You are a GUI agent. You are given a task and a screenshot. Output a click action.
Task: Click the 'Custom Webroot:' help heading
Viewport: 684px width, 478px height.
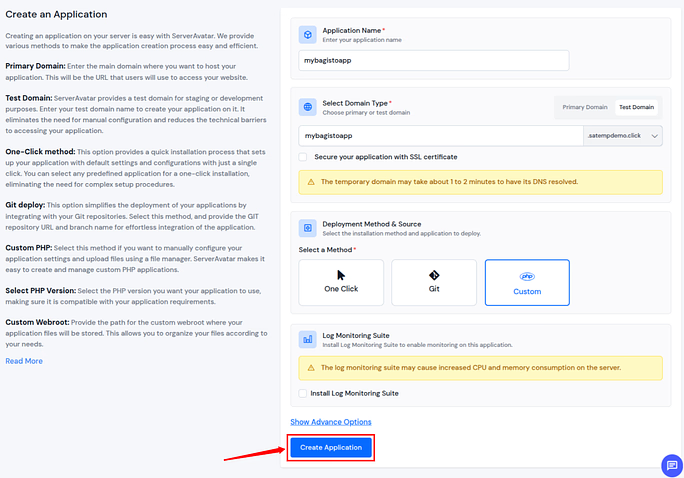click(37, 322)
